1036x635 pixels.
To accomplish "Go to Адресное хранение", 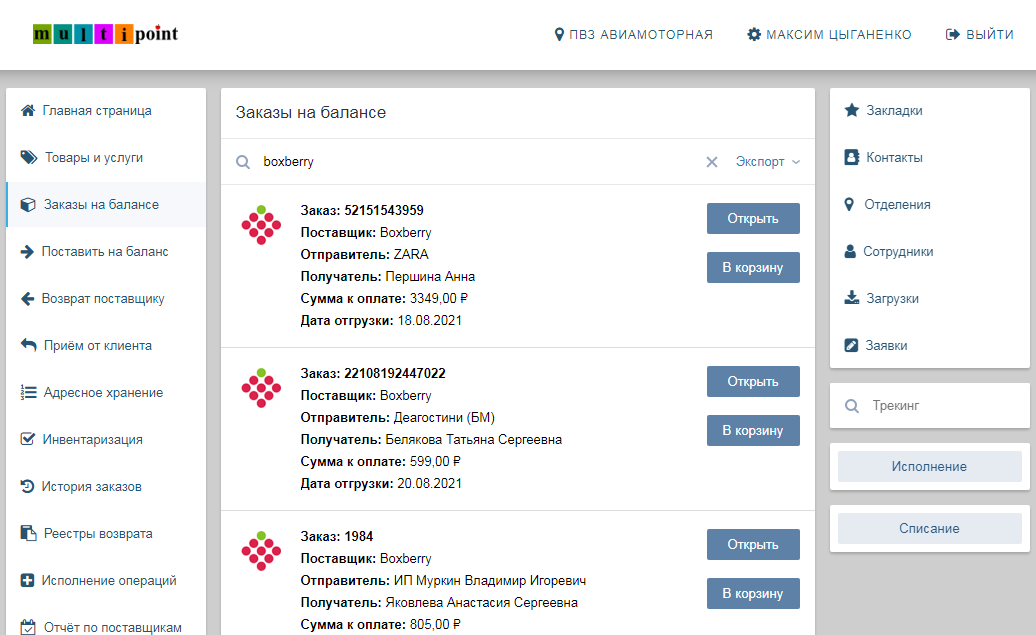I will pyautogui.click(x=106, y=392).
